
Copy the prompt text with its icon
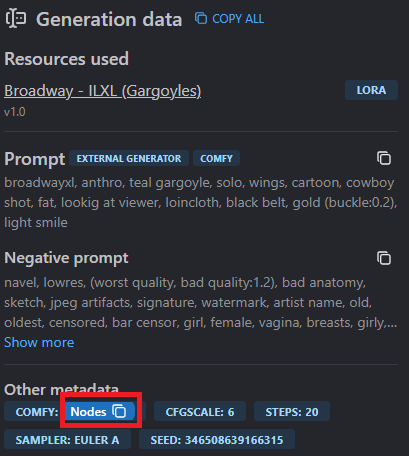point(384,158)
